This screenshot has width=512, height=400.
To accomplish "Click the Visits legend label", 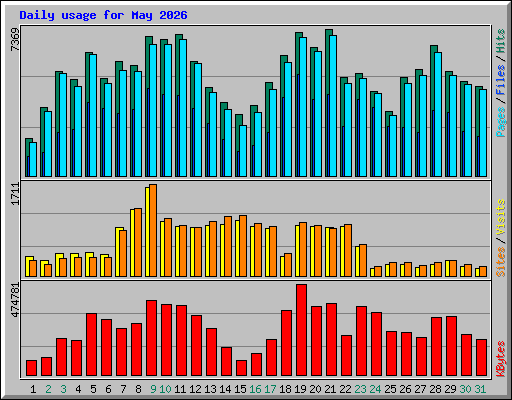I will tap(501, 218).
